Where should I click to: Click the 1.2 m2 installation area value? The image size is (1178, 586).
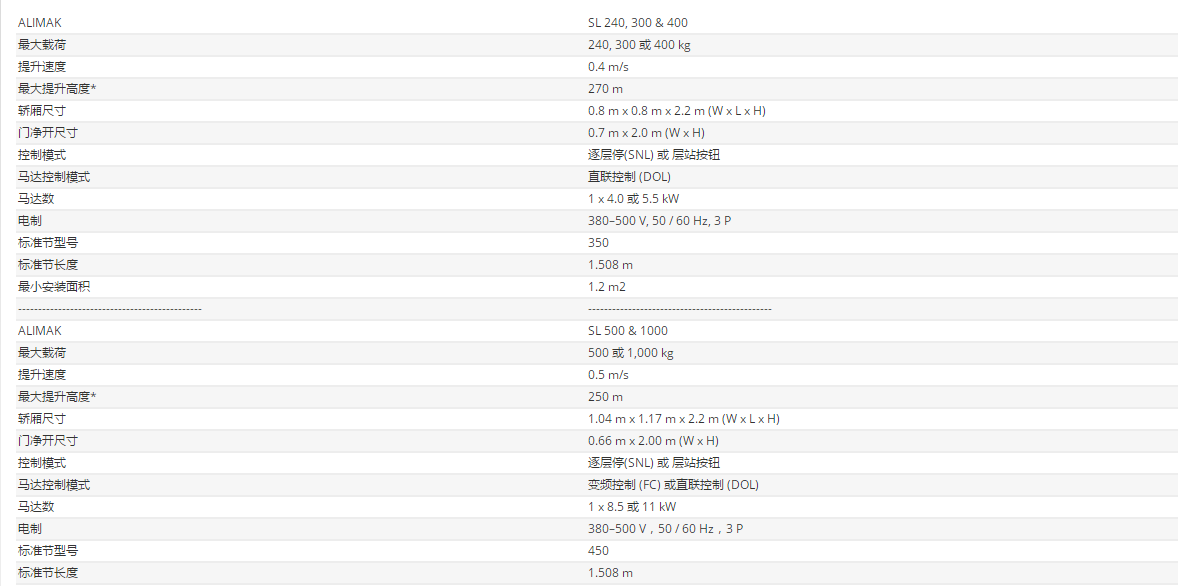pos(607,287)
